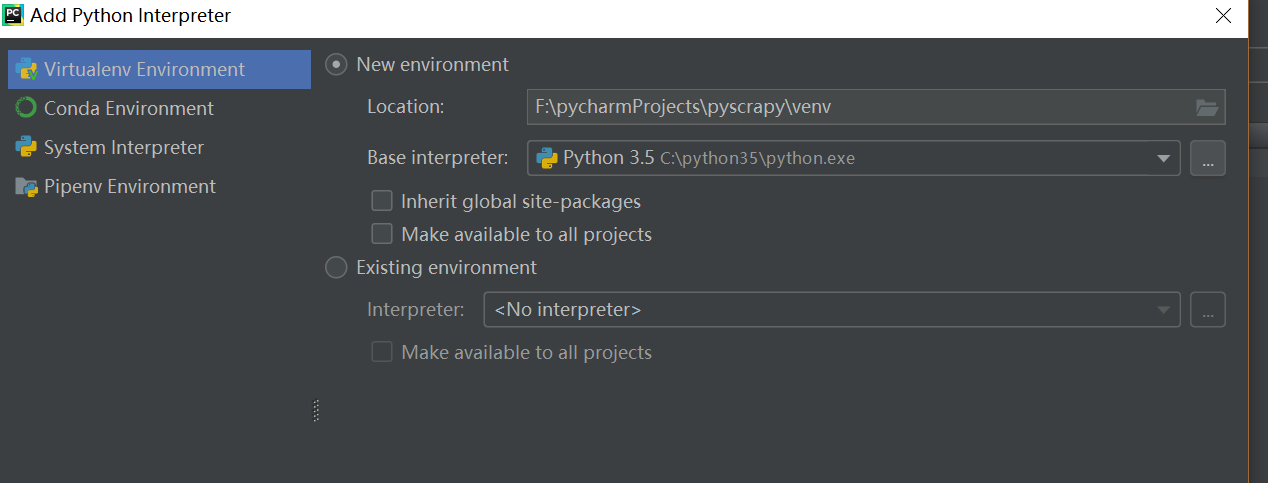The height and width of the screenshot is (483, 1268).
Task: Click the Python icon in Base interpreter box
Action: point(547,158)
